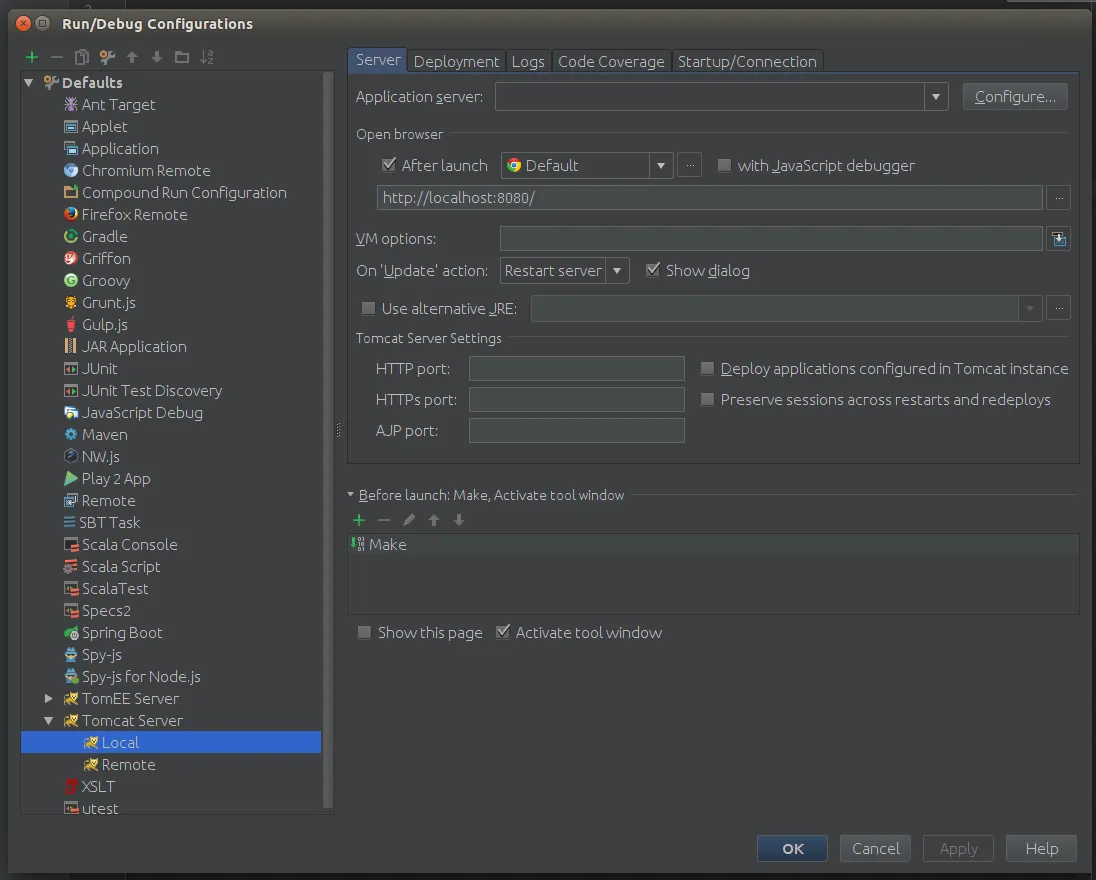Collapse the Tomcat Server node

48,721
